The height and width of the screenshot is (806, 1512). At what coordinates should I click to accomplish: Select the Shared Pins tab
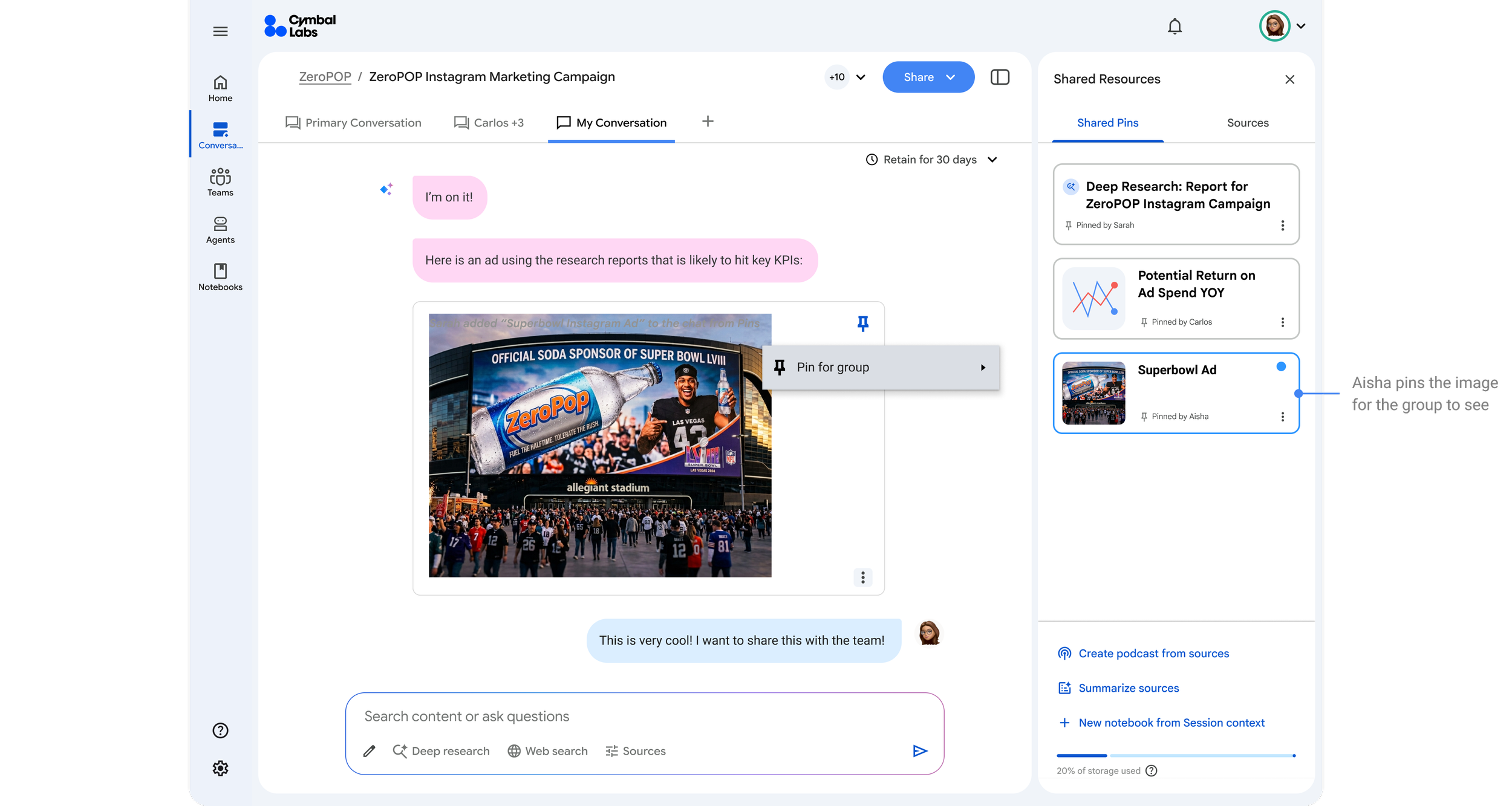(x=1107, y=123)
